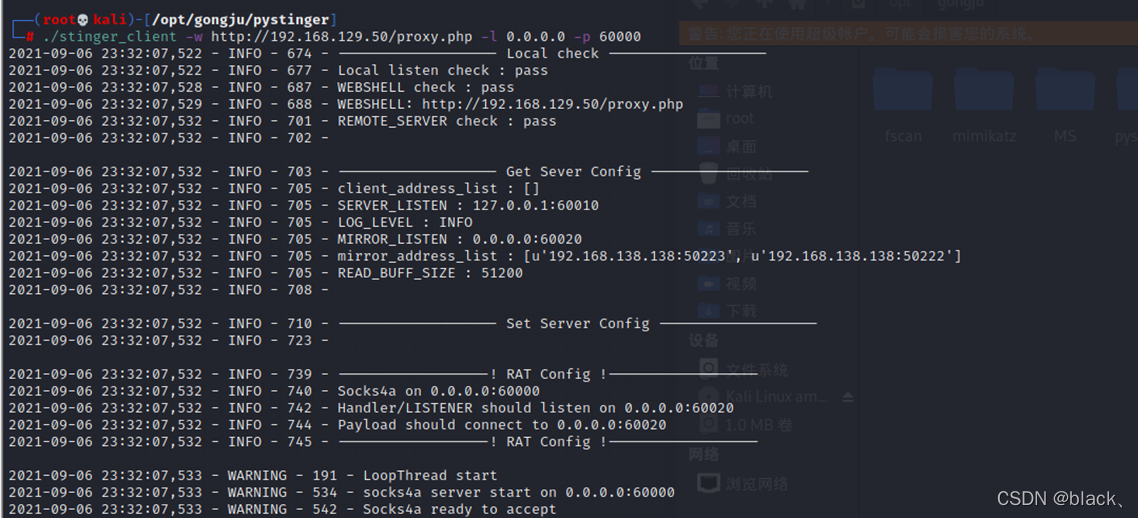Click the 'Local check' header line

pos(387,54)
